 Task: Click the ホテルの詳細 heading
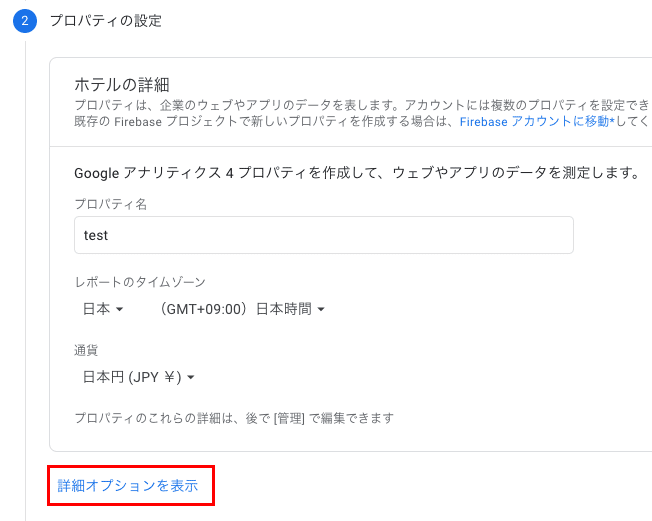tap(122, 85)
